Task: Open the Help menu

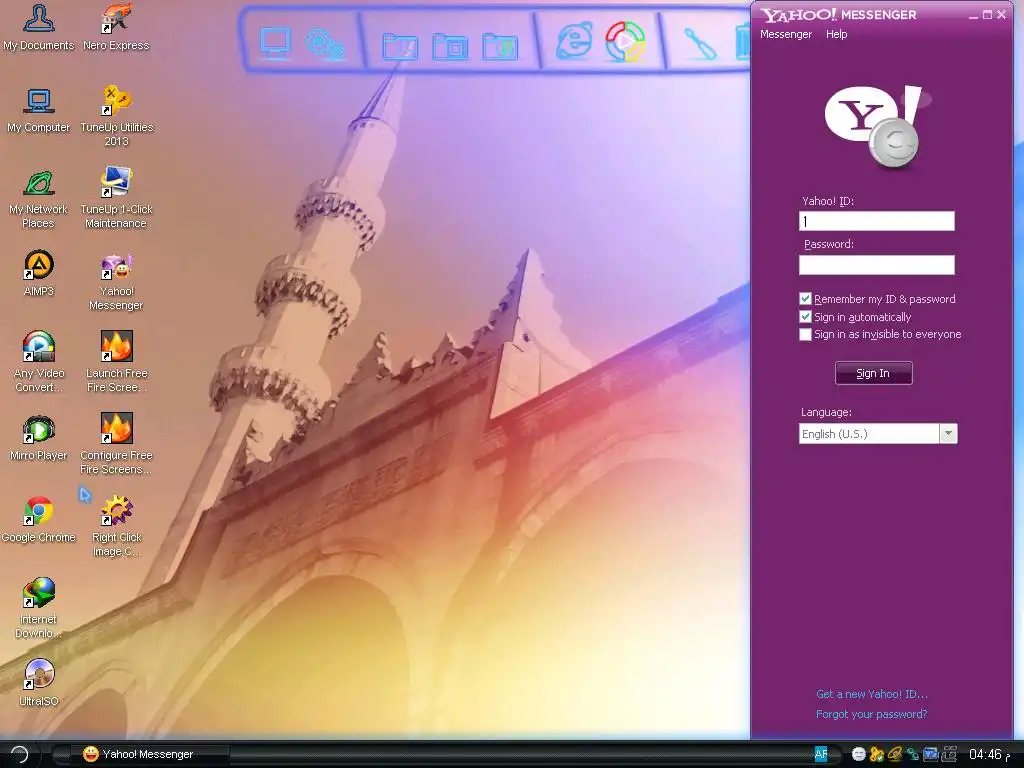Action: pyautogui.click(x=837, y=34)
